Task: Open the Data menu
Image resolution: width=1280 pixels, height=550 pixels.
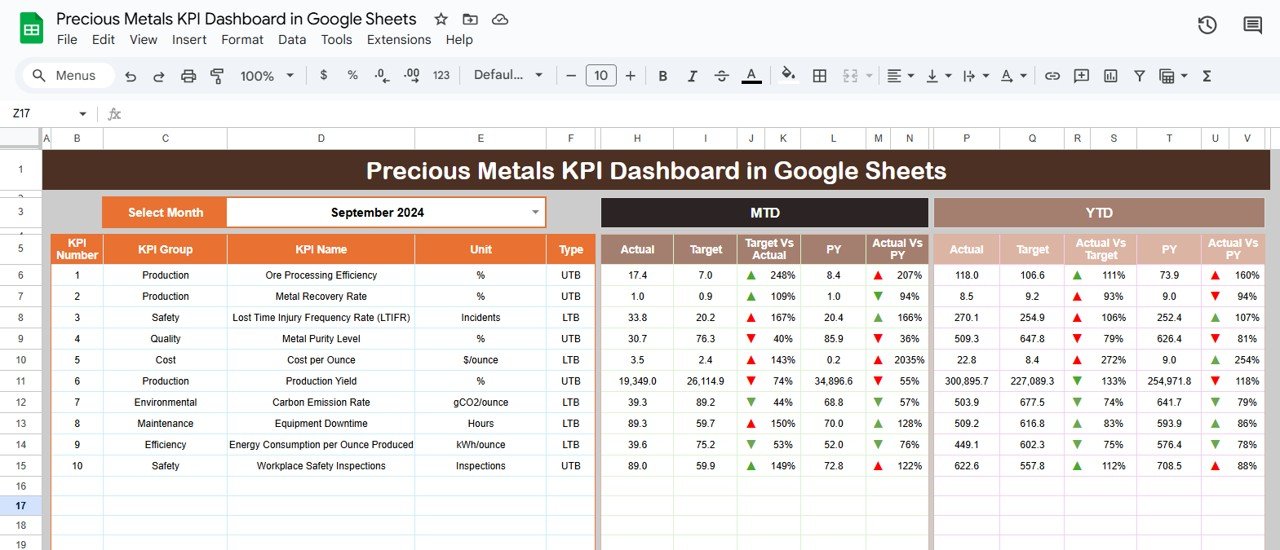Action: (292, 40)
